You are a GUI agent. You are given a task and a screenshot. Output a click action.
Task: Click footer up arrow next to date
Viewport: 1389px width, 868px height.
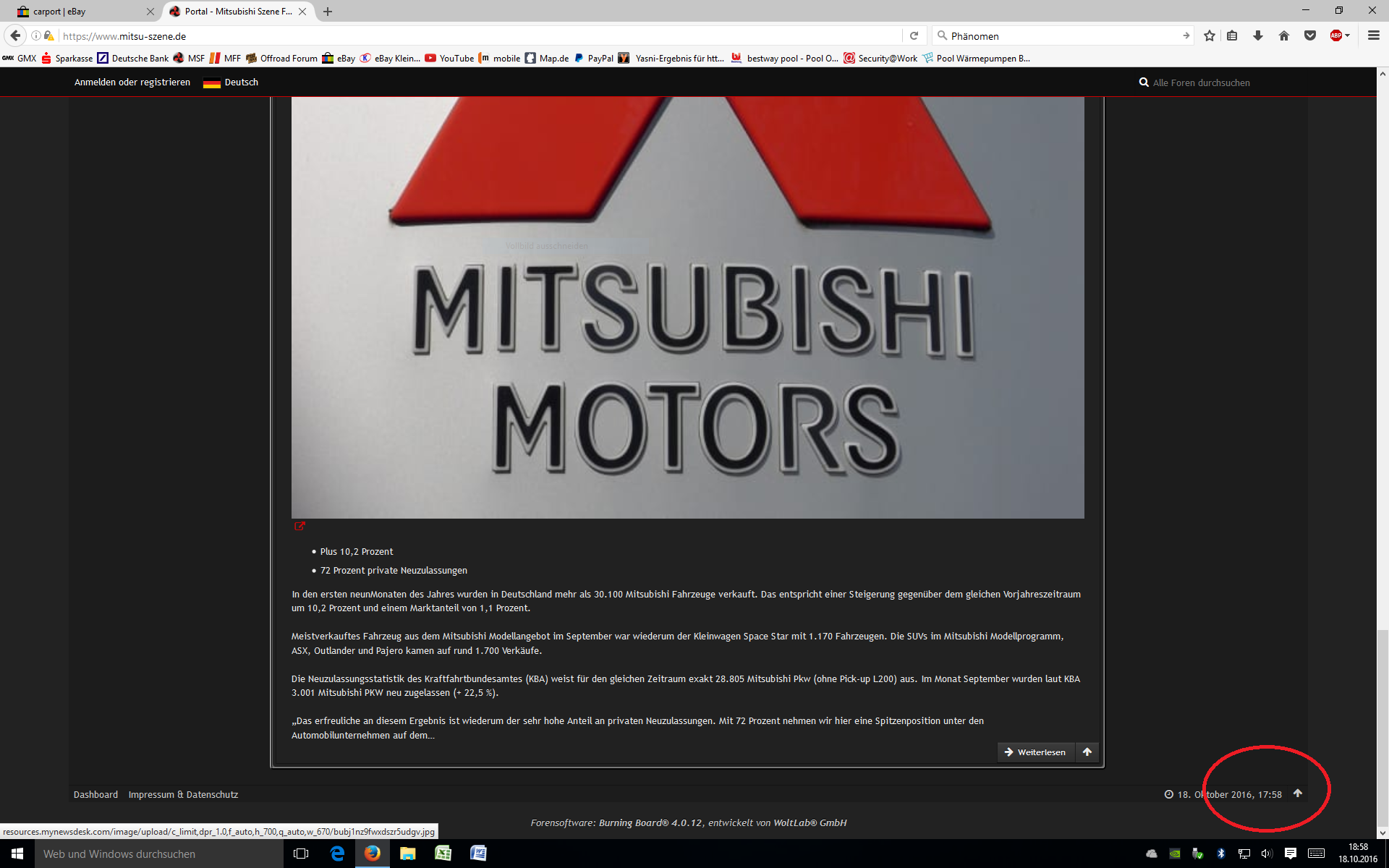[1298, 793]
